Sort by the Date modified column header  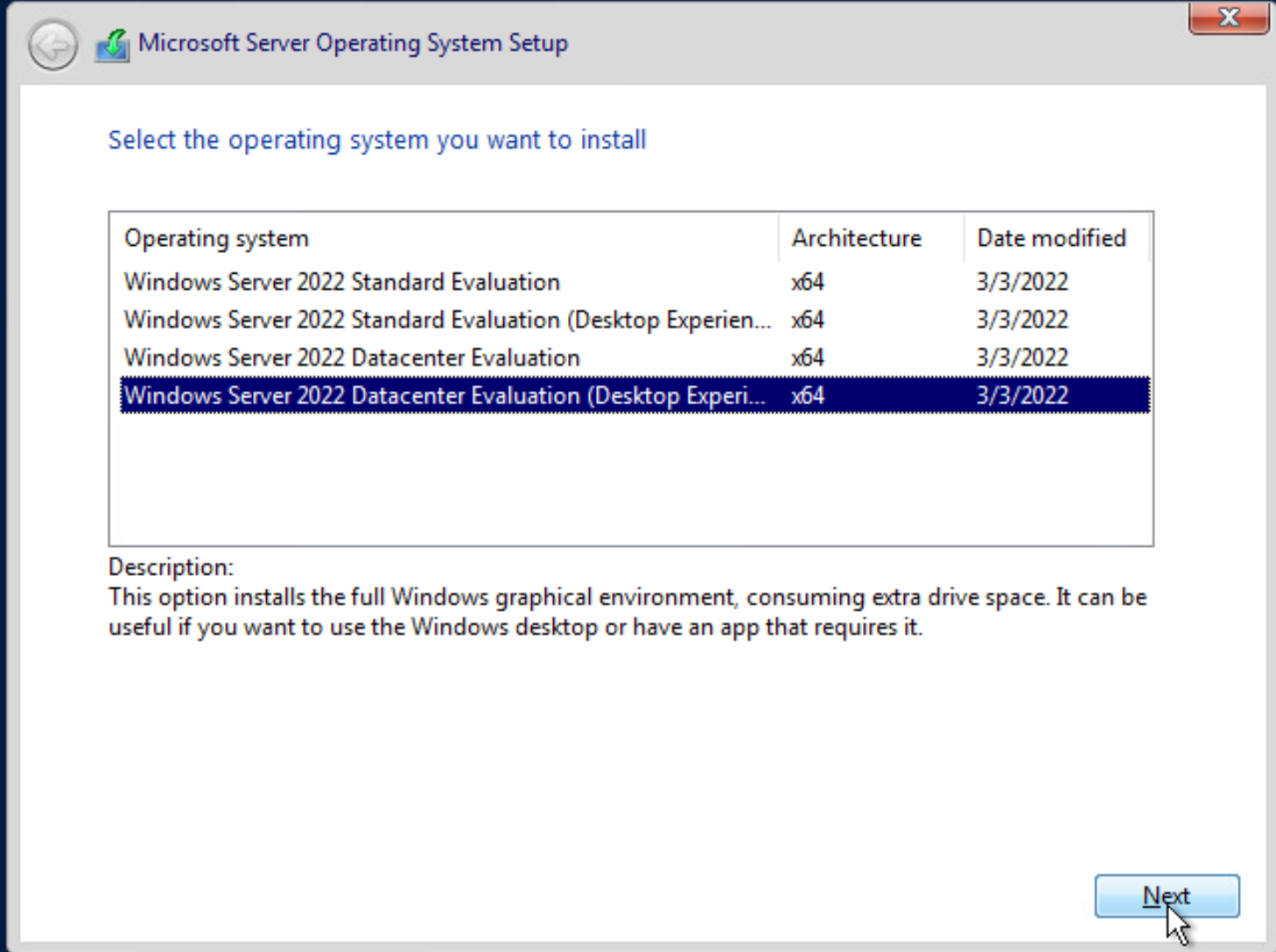coord(1051,238)
